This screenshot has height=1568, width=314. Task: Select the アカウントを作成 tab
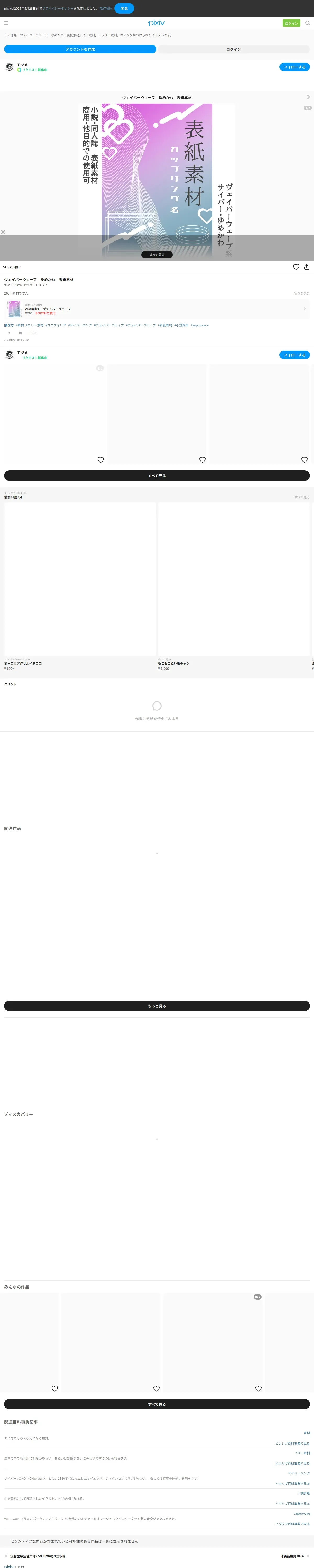81,49
